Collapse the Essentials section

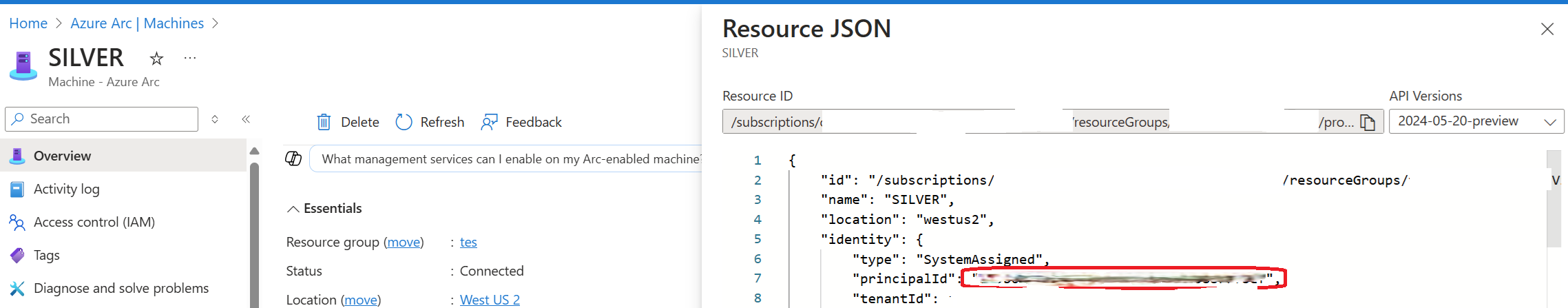(x=324, y=208)
